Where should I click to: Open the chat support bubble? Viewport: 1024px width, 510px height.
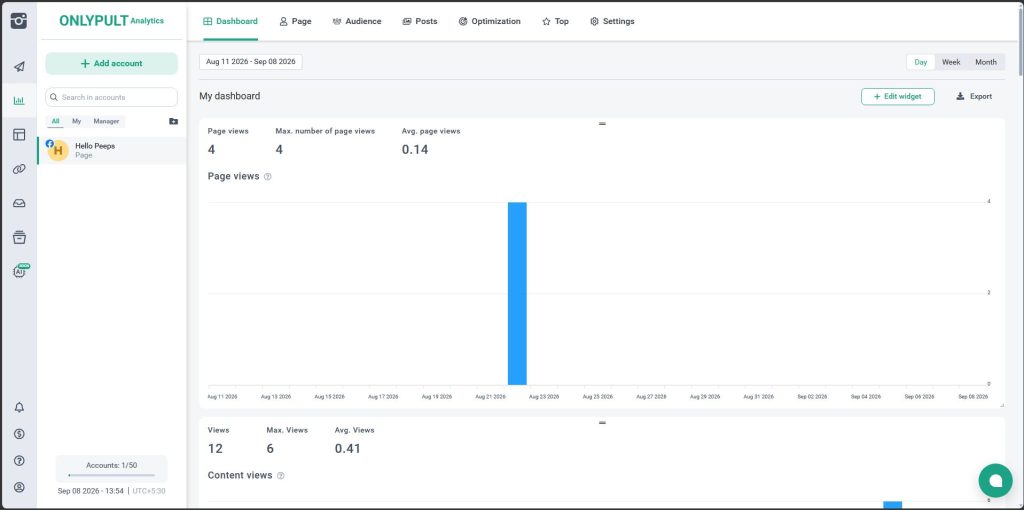point(995,481)
